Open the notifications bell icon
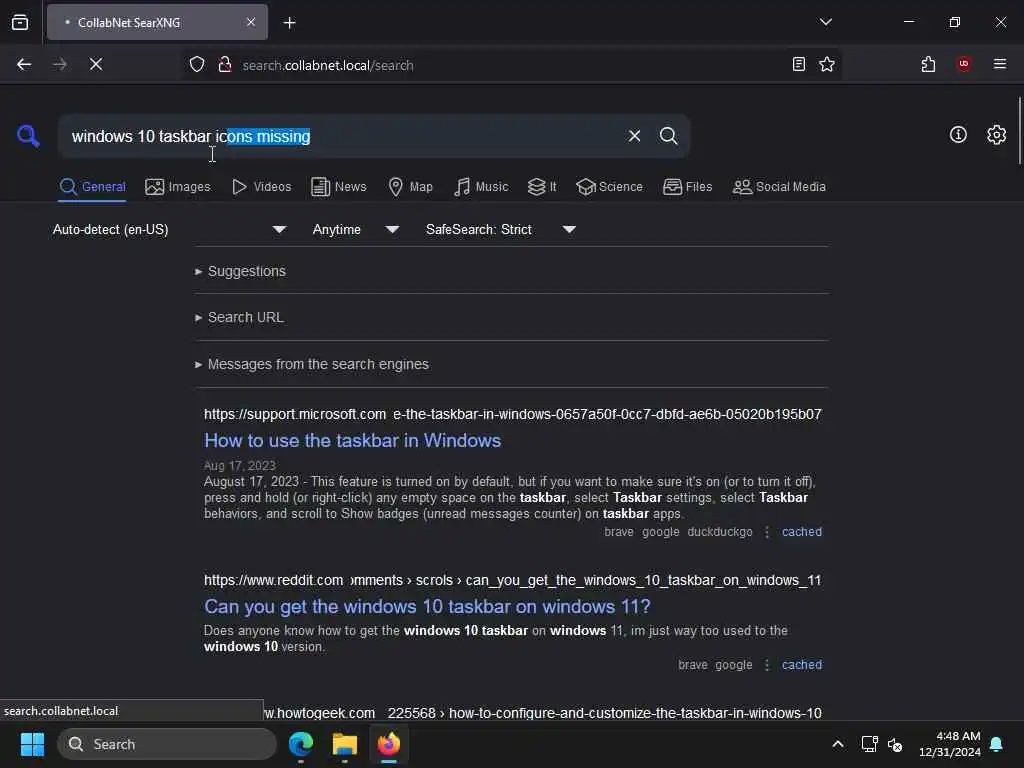Image resolution: width=1024 pixels, height=768 pixels. (997, 744)
